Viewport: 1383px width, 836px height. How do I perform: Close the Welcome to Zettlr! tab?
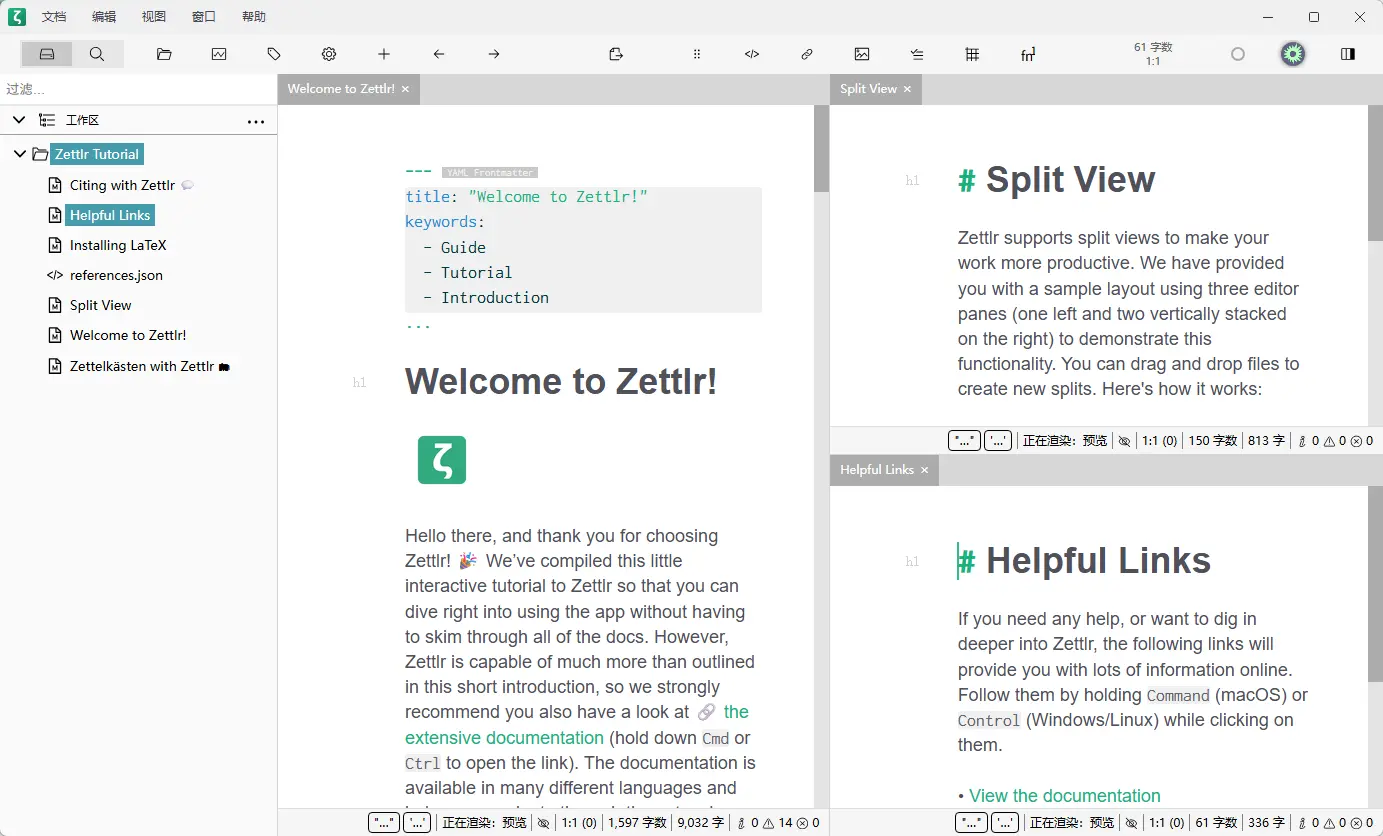[405, 89]
